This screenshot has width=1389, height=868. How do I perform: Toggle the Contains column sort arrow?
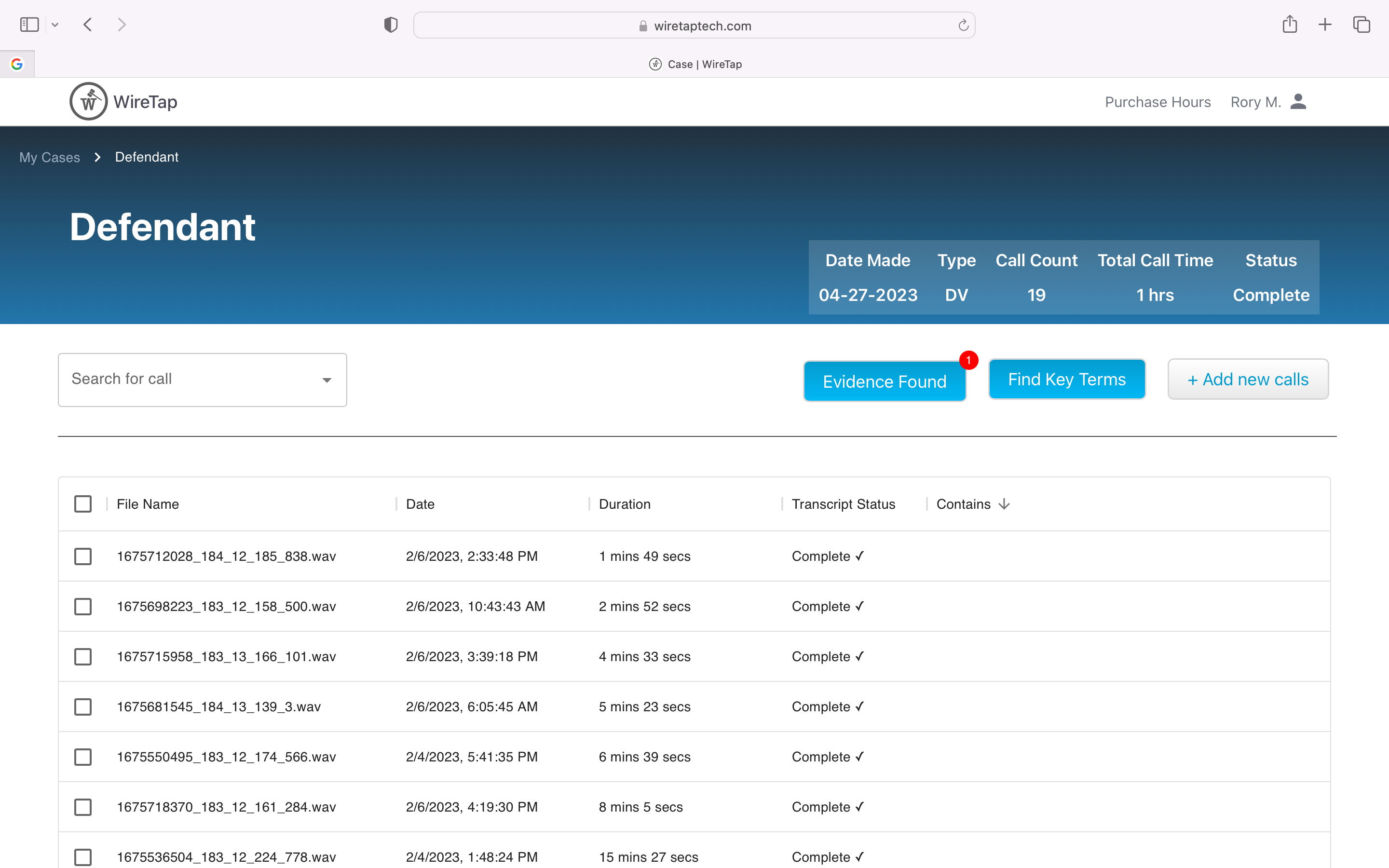click(1004, 504)
